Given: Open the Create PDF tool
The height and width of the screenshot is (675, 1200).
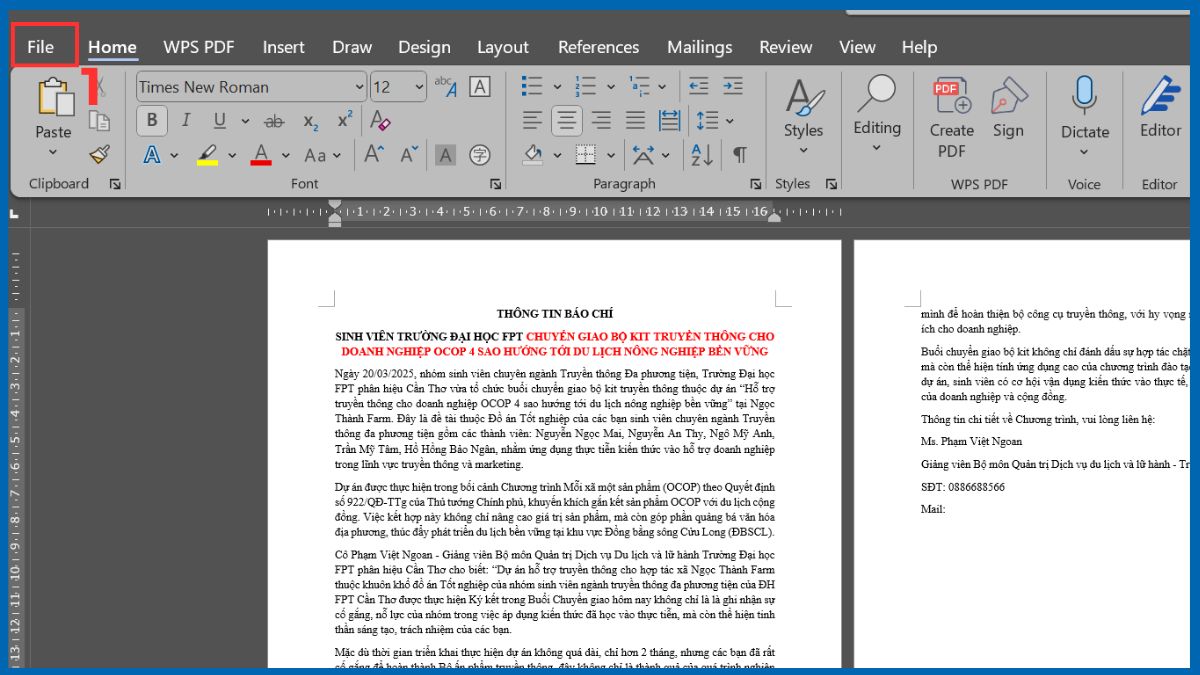Looking at the screenshot, I should pyautogui.click(x=950, y=115).
